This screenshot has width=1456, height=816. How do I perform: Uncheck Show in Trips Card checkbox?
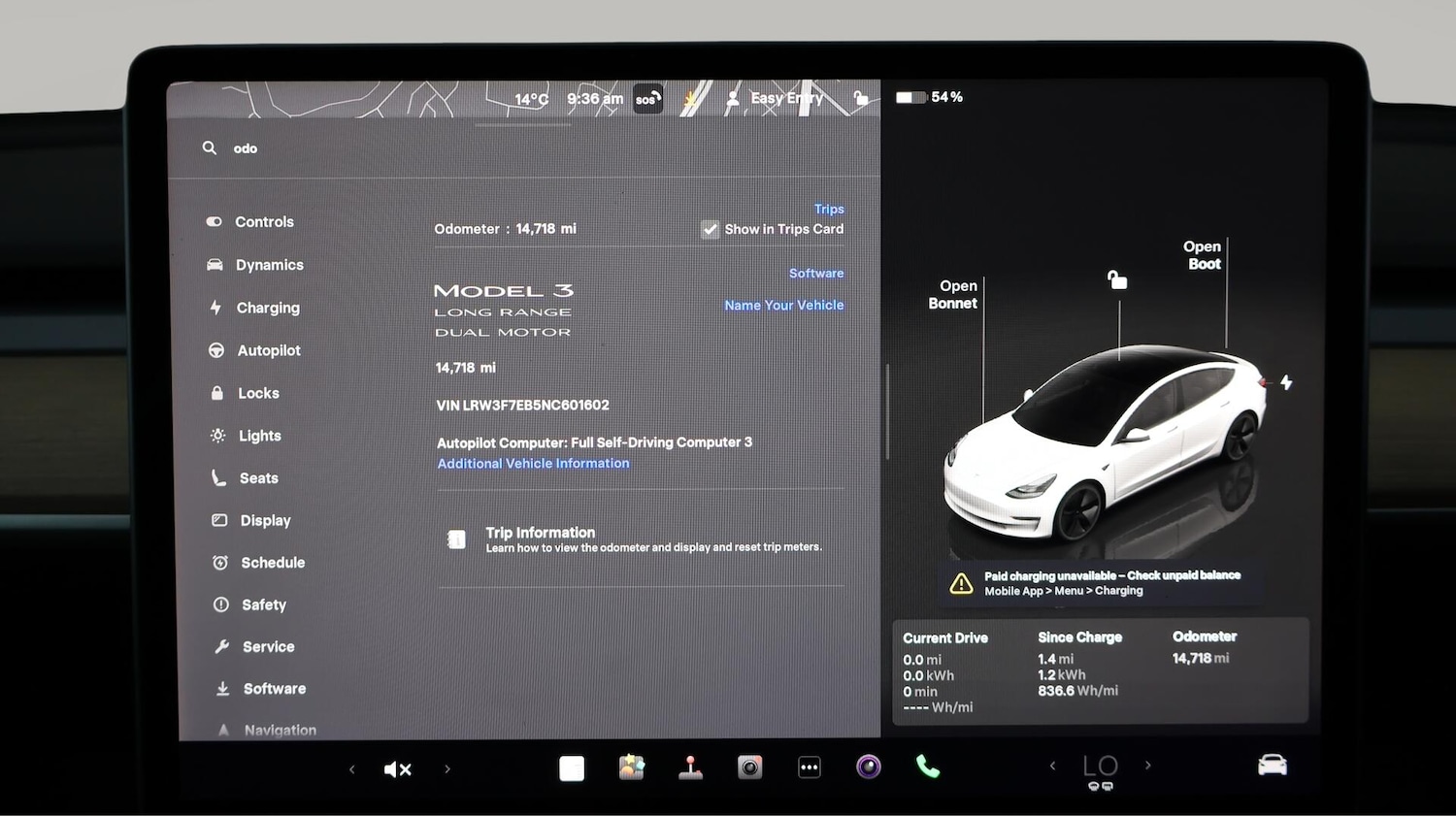(711, 230)
